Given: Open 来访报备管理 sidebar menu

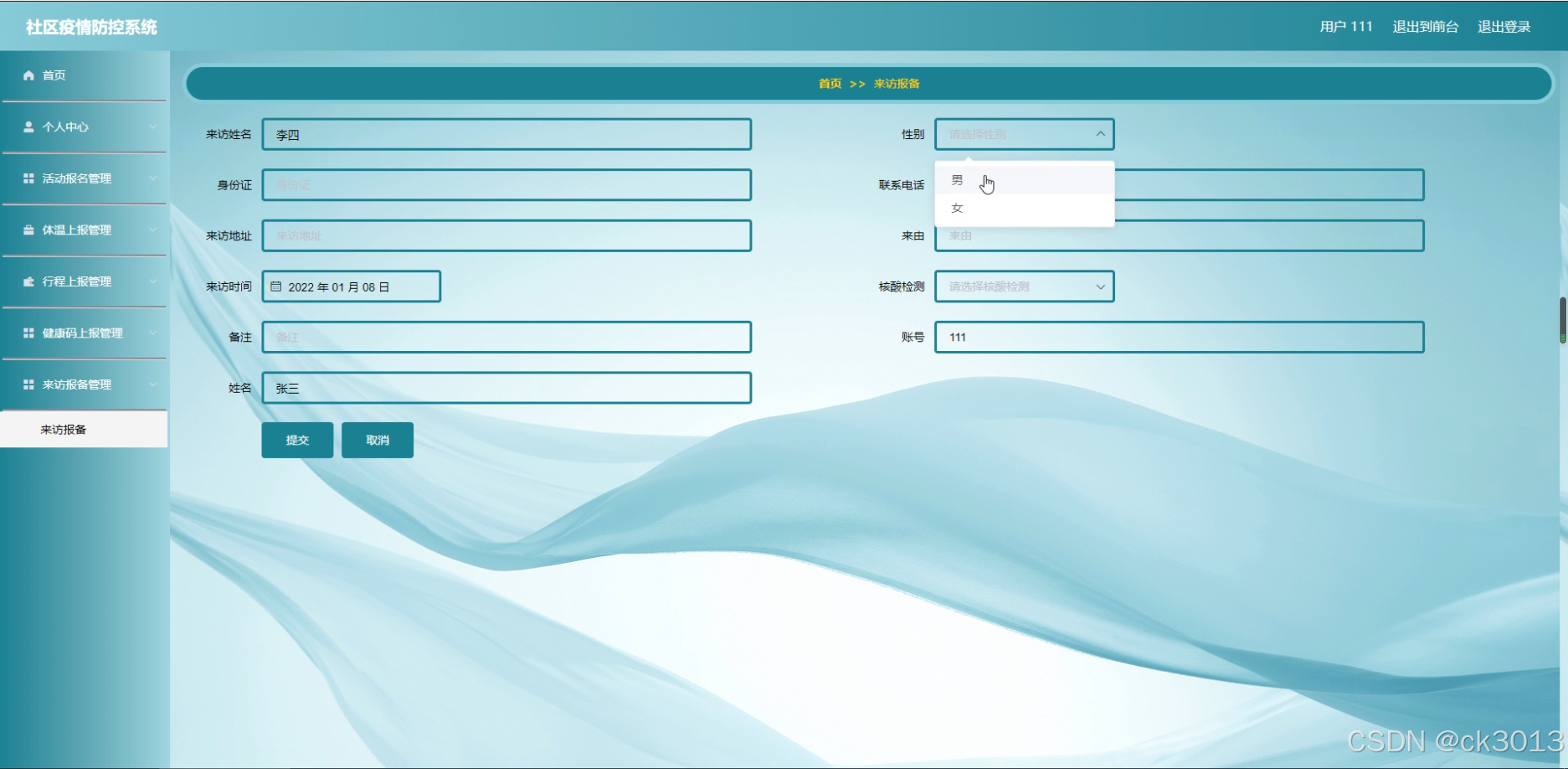Looking at the screenshot, I should (x=85, y=384).
